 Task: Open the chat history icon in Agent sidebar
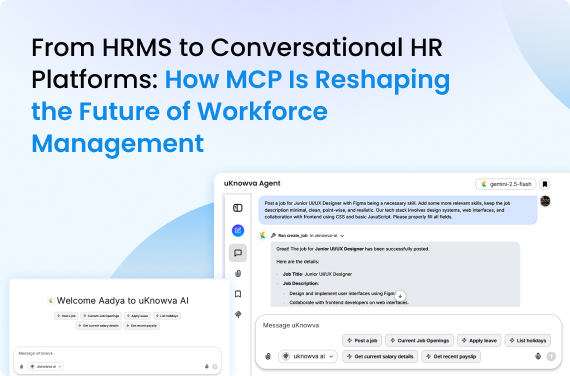click(238, 253)
